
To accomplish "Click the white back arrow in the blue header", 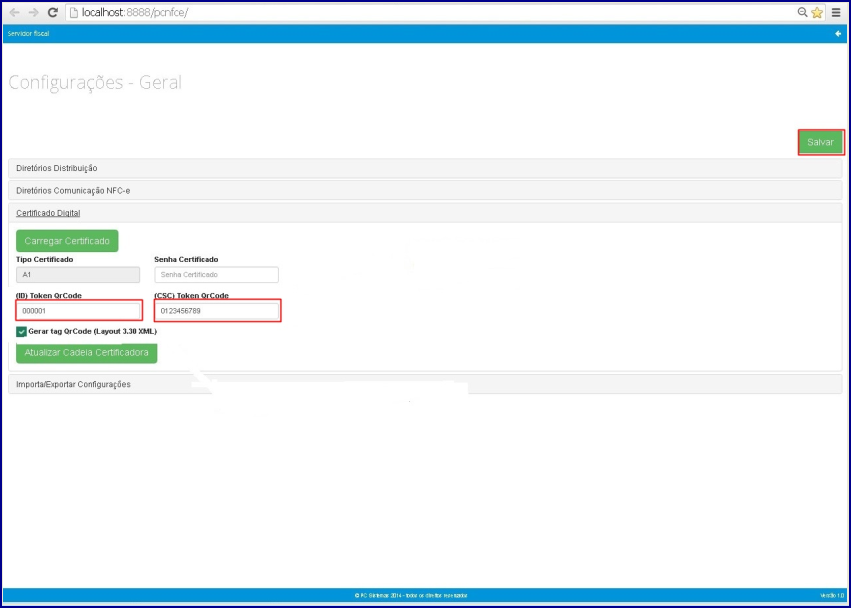I will pos(838,34).
